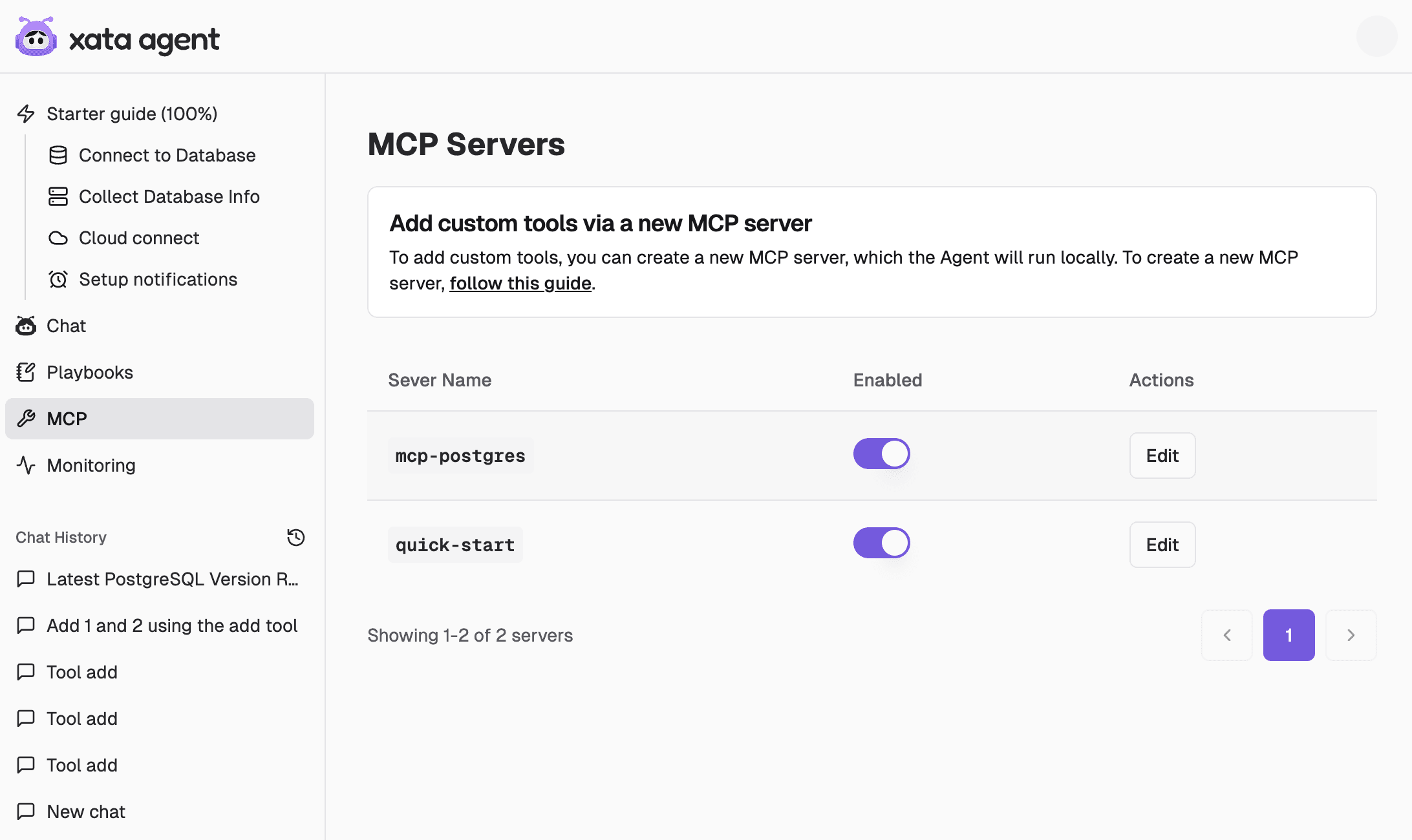The width and height of the screenshot is (1412, 840).
Task: Click the alarm icon for Setup notifications
Action: (x=58, y=279)
